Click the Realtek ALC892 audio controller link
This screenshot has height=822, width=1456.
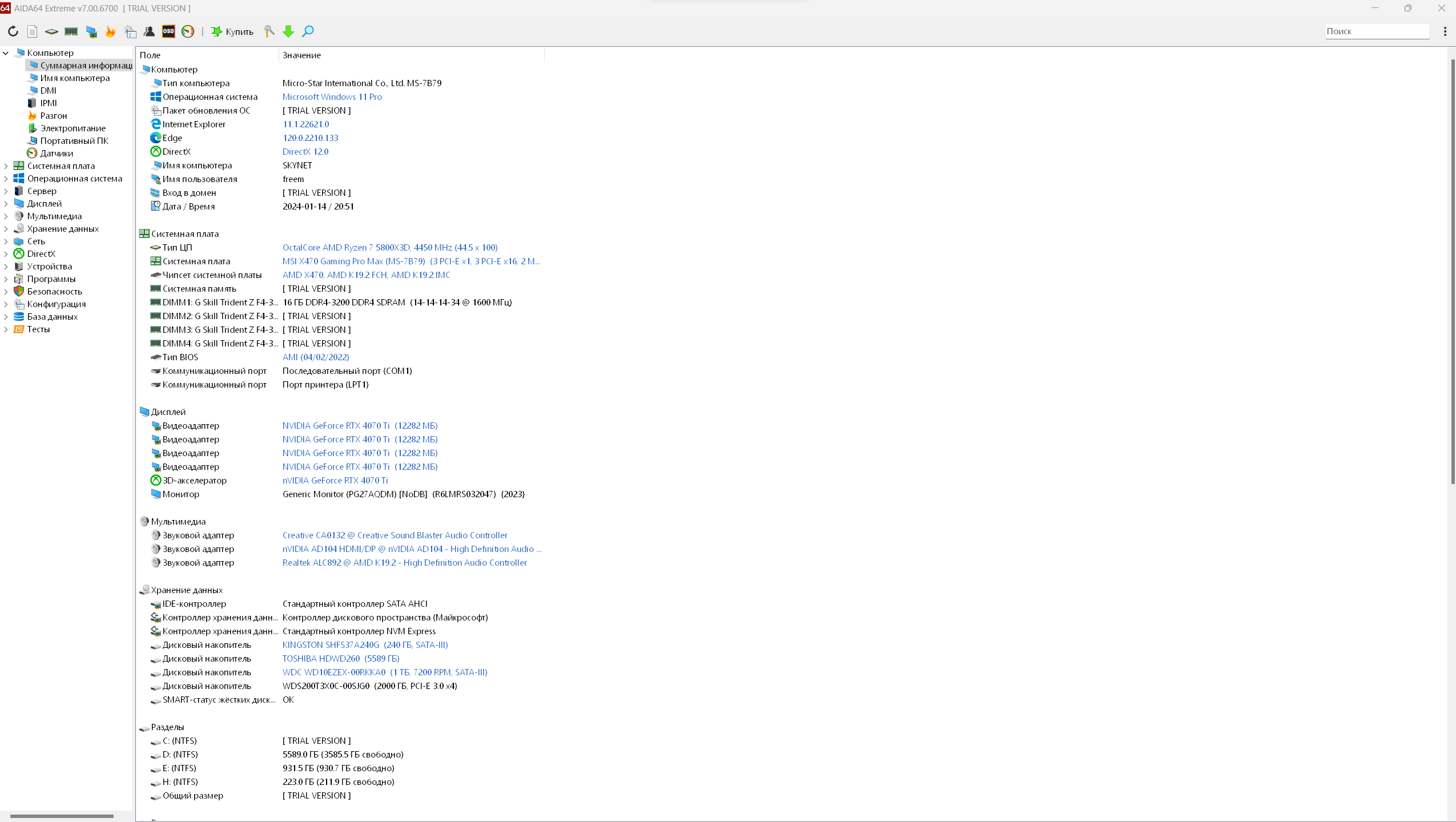(x=405, y=563)
